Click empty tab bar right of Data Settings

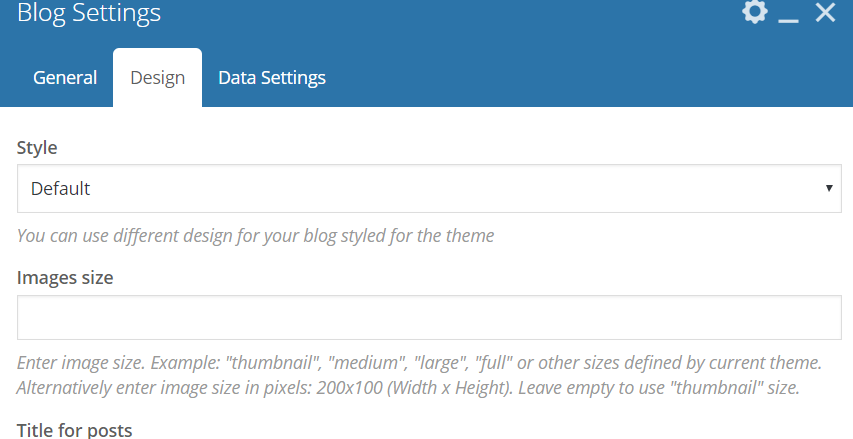590,77
